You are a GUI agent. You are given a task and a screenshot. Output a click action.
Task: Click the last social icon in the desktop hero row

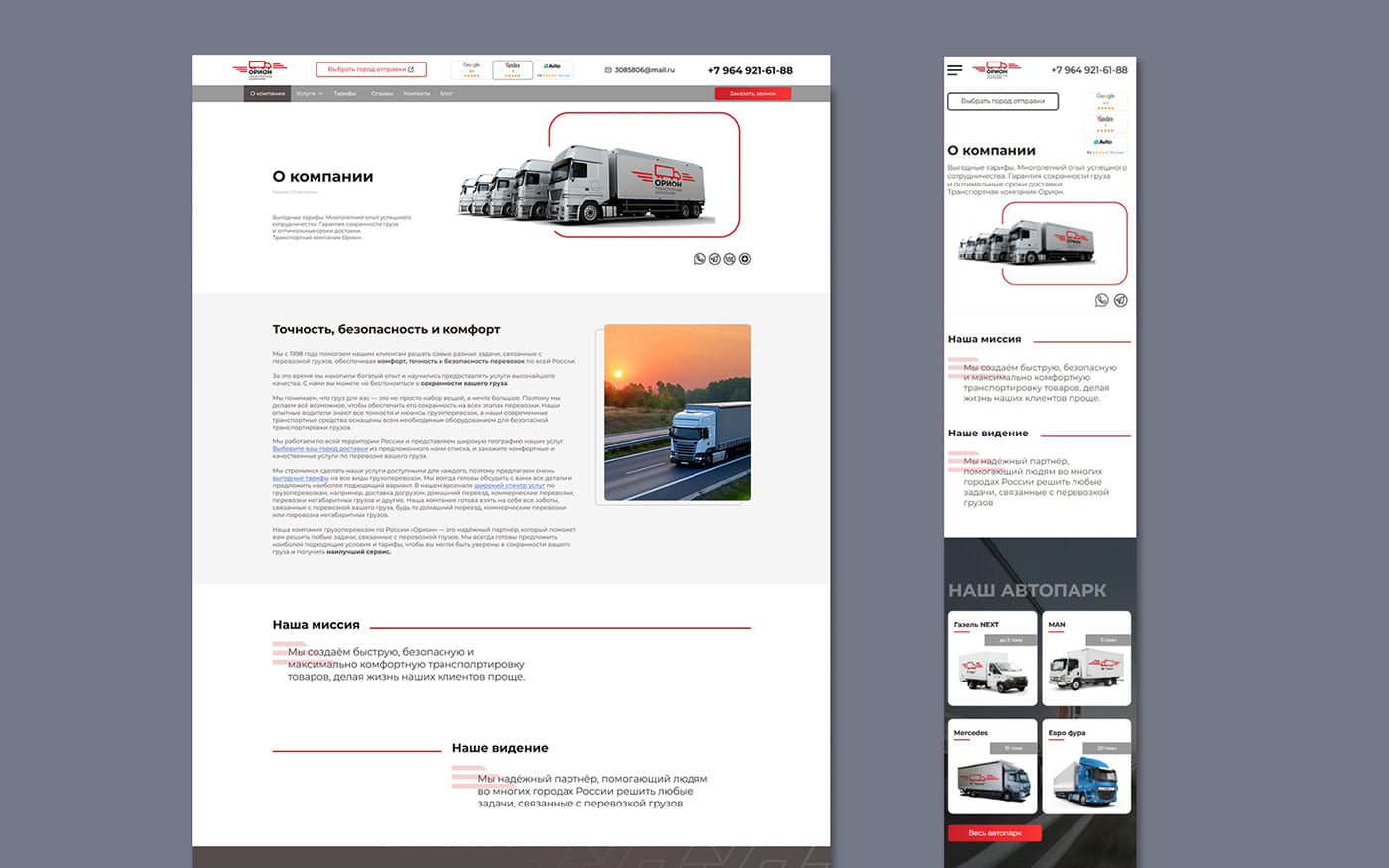pyautogui.click(x=745, y=259)
